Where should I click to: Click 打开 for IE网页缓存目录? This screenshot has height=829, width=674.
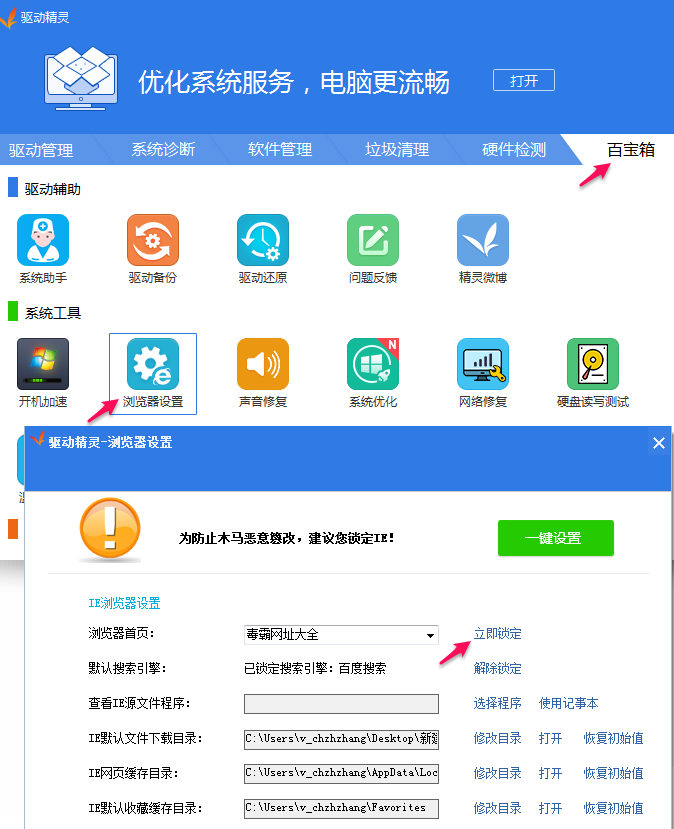click(x=550, y=773)
